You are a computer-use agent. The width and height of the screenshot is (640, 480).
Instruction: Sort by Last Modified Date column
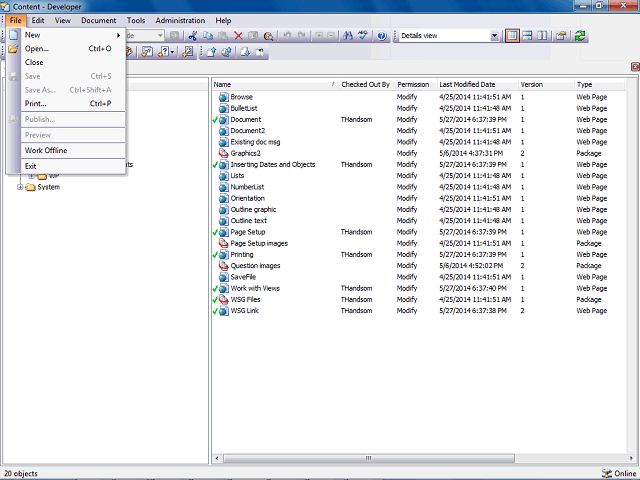click(478, 84)
